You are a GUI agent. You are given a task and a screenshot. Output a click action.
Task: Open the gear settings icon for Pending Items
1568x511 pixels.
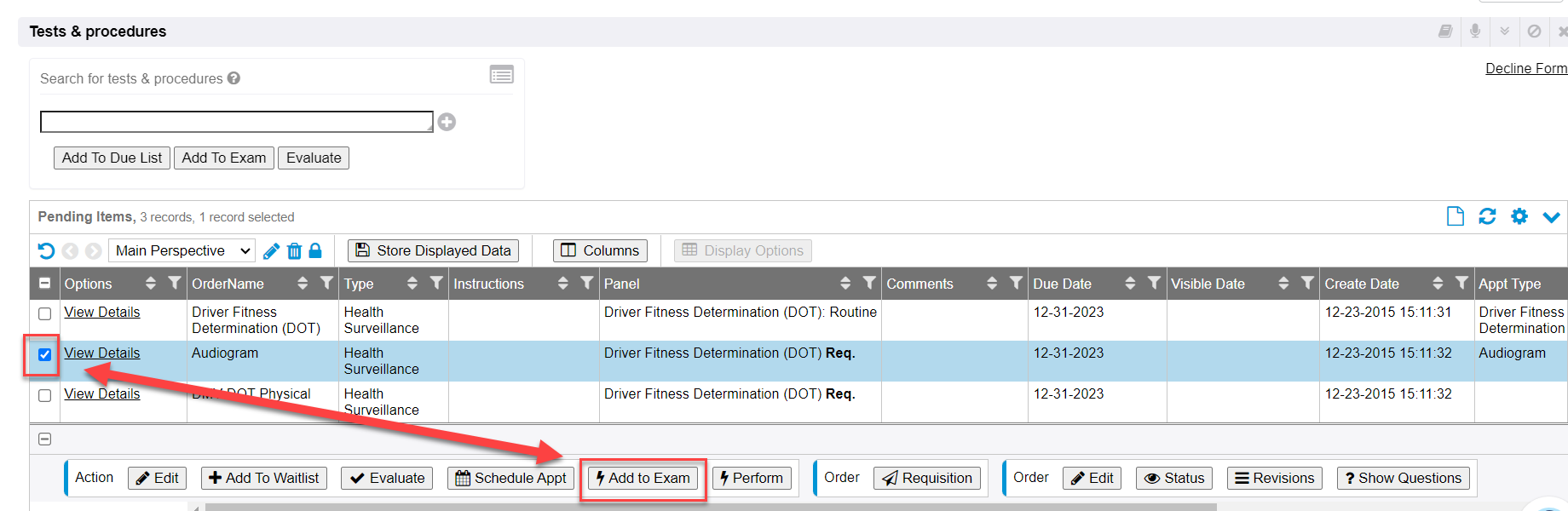click(1519, 216)
